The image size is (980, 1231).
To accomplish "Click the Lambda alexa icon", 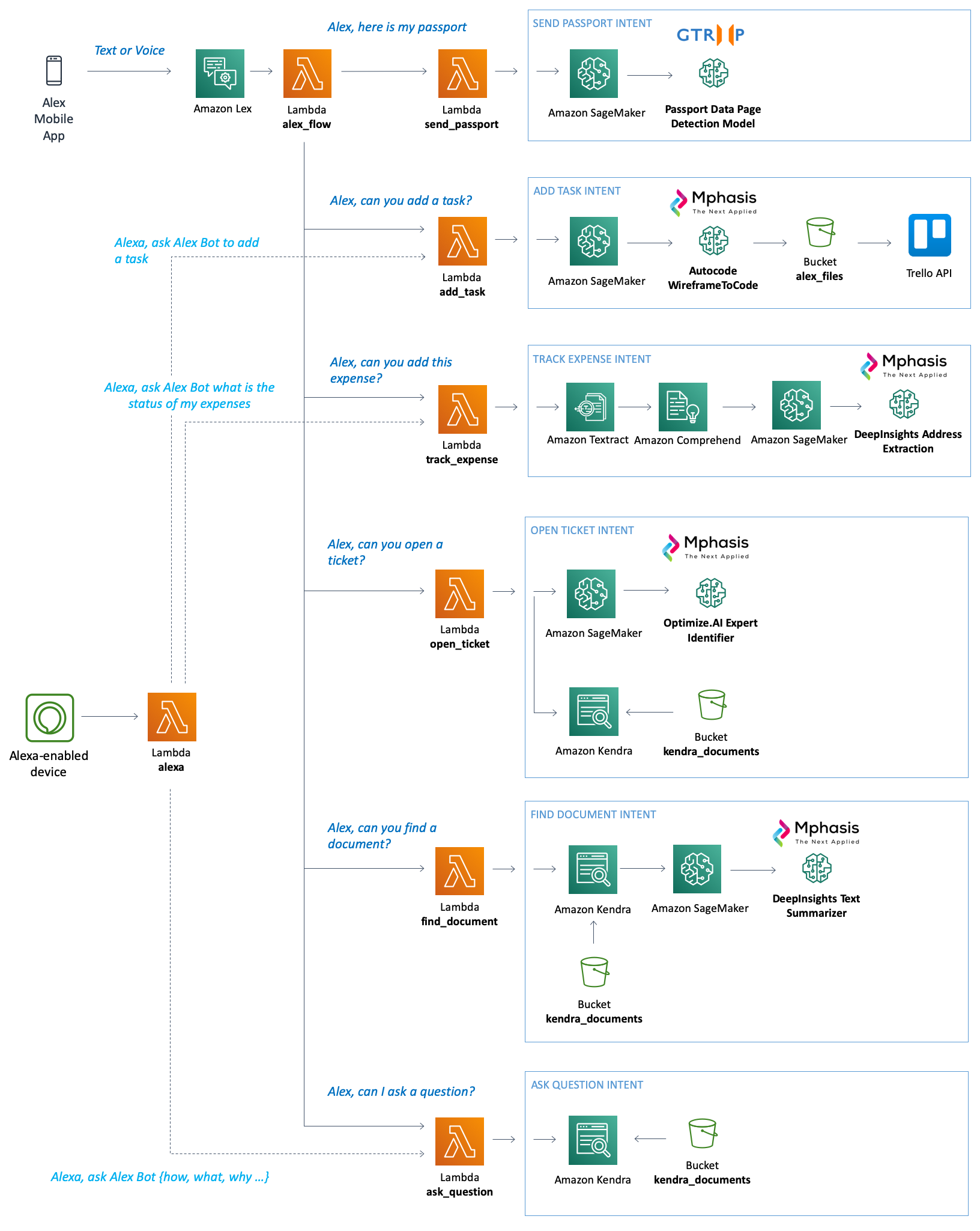I will click(172, 717).
